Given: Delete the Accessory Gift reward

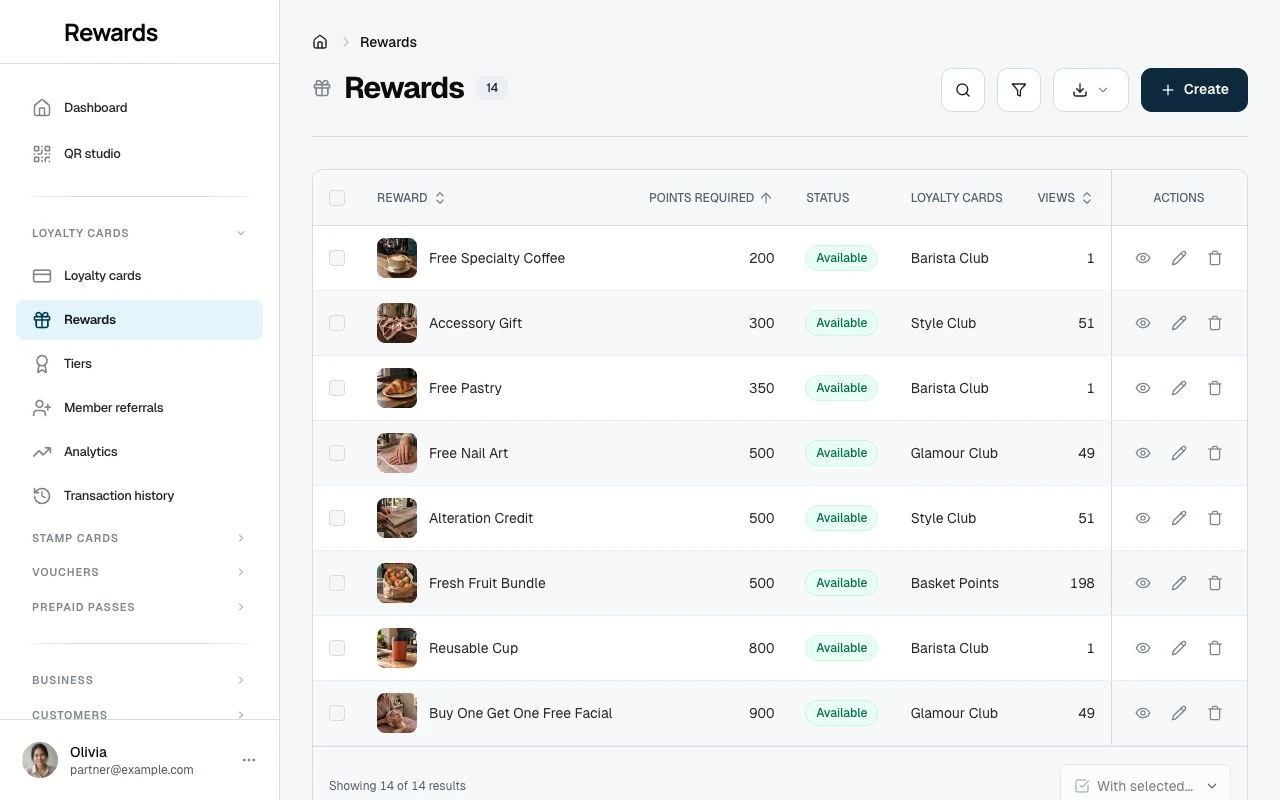Looking at the screenshot, I should (1215, 323).
